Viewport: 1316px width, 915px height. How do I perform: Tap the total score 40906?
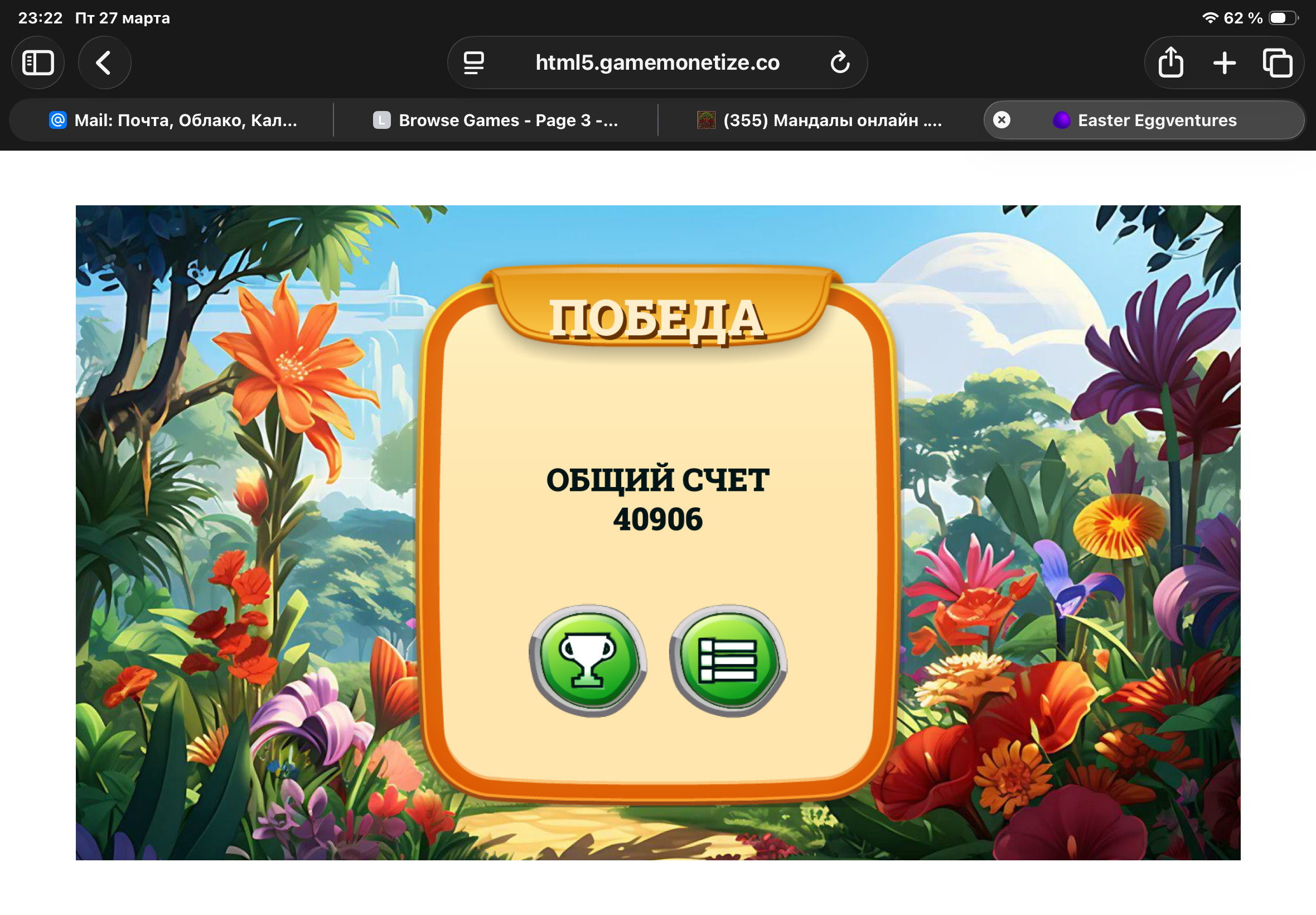click(657, 519)
